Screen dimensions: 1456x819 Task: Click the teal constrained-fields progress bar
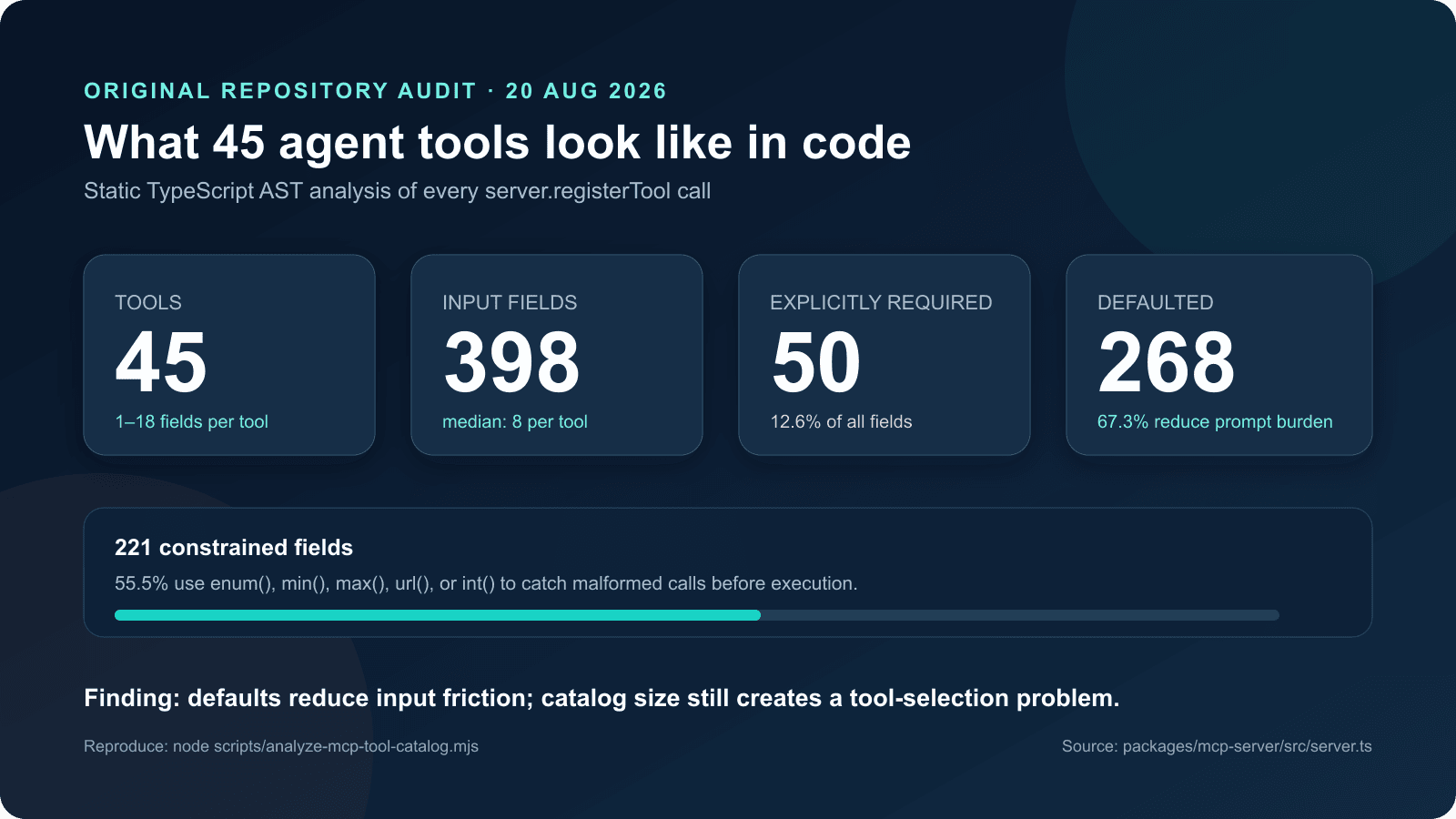438,615
